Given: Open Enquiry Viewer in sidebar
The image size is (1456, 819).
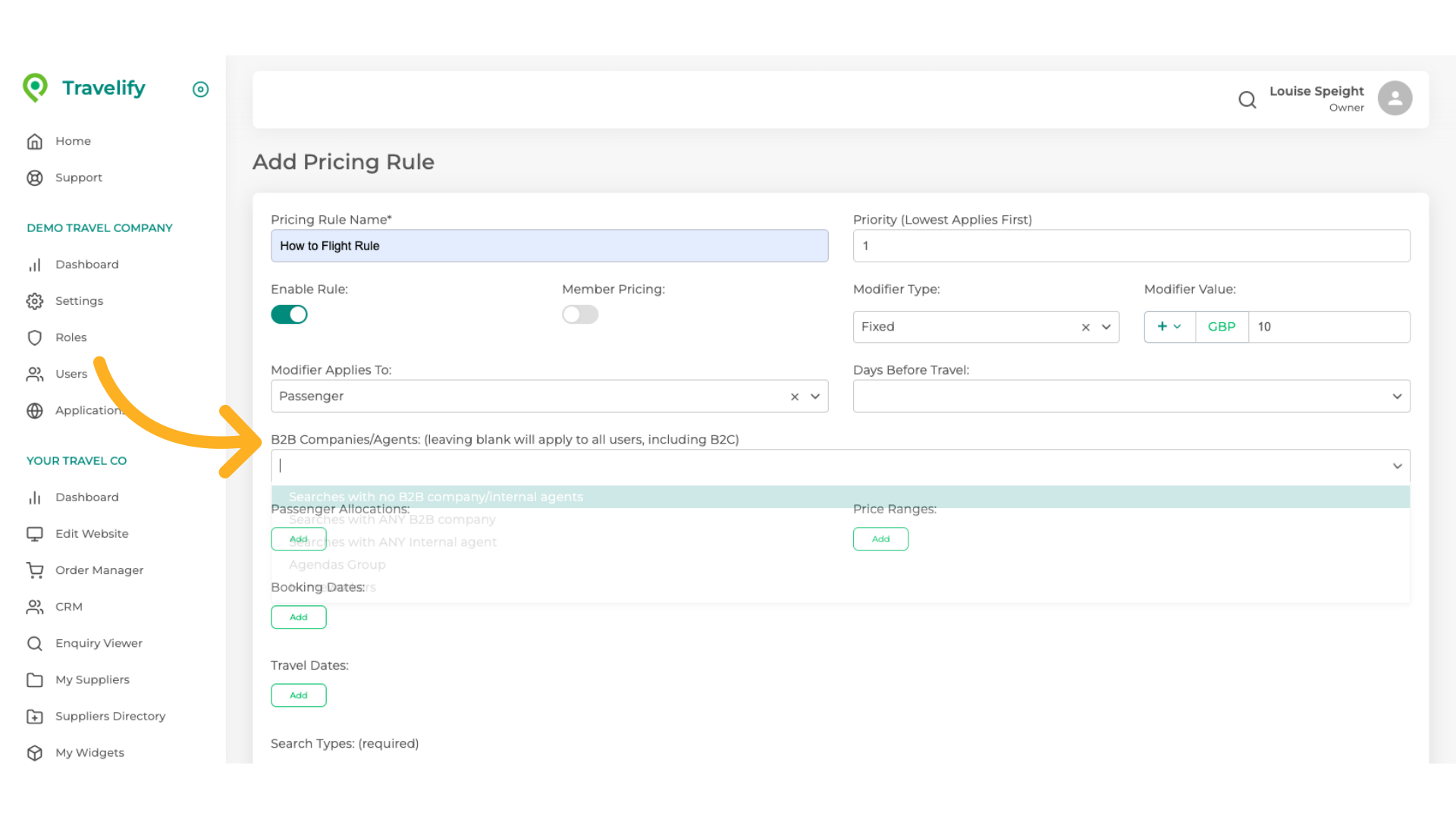Looking at the screenshot, I should (x=99, y=643).
